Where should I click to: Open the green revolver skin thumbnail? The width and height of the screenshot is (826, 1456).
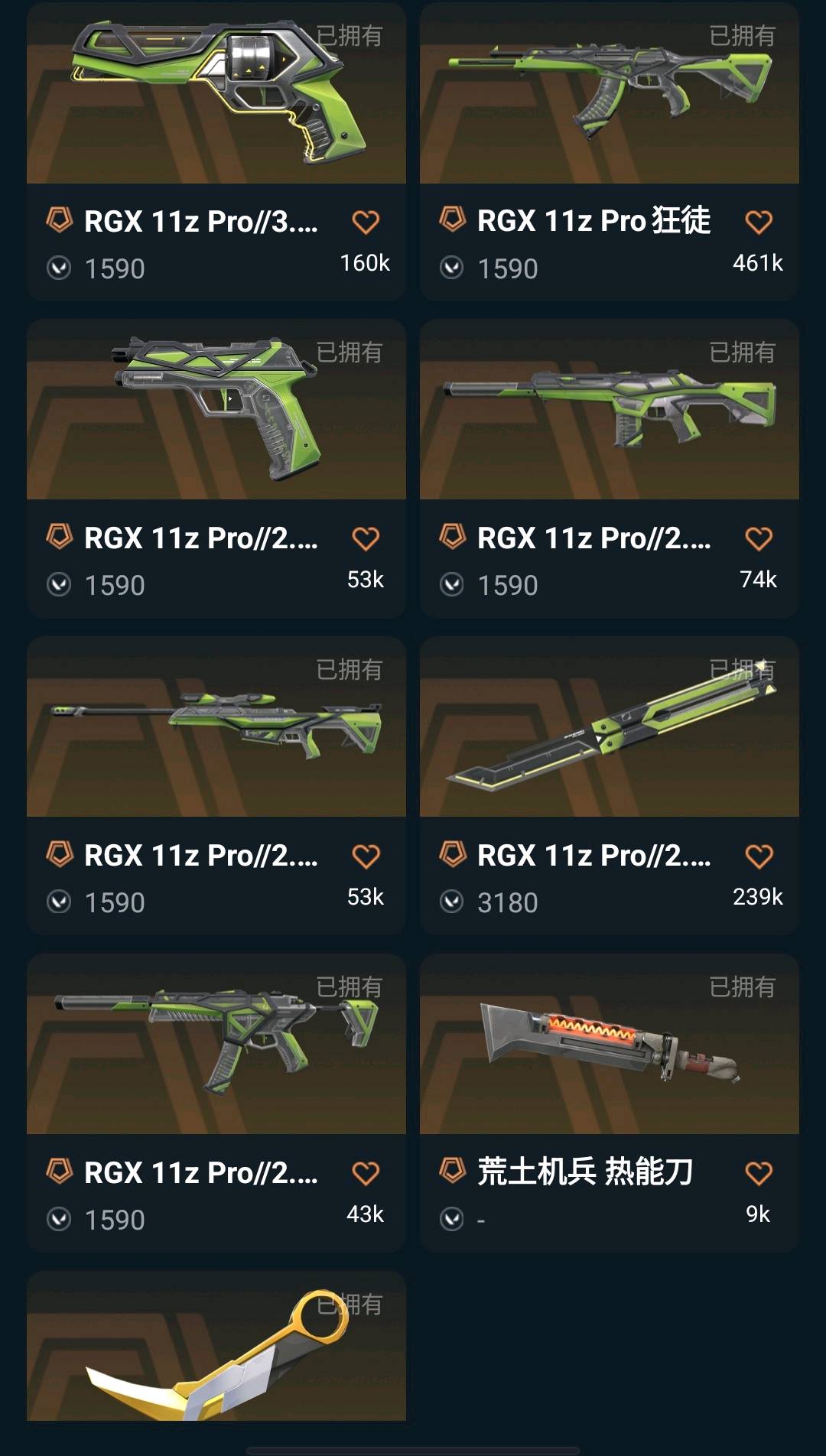pos(216,93)
